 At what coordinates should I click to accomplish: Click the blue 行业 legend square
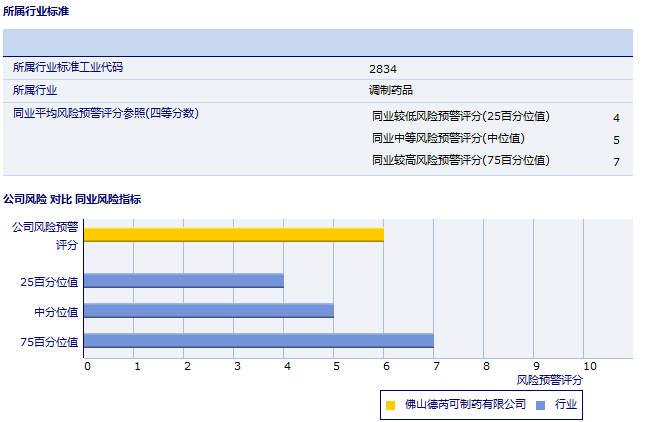(x=541, y=405)
